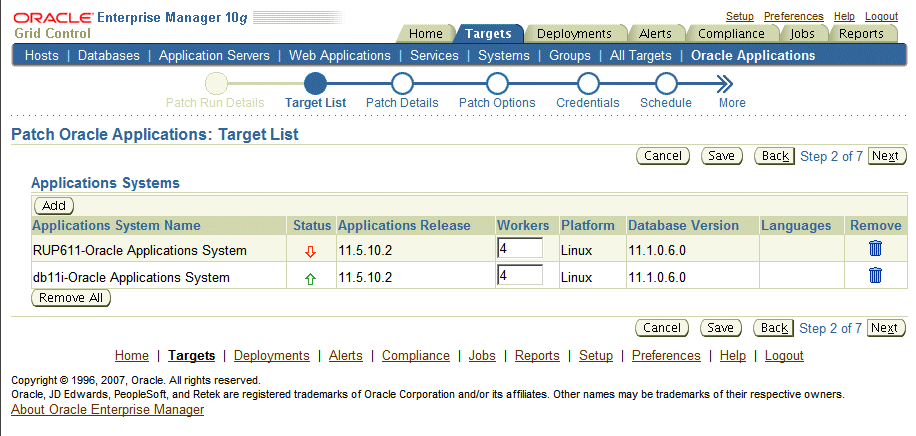916x436 pixels.
Task: Click bottom Cancel button
Action: [662, 328]
